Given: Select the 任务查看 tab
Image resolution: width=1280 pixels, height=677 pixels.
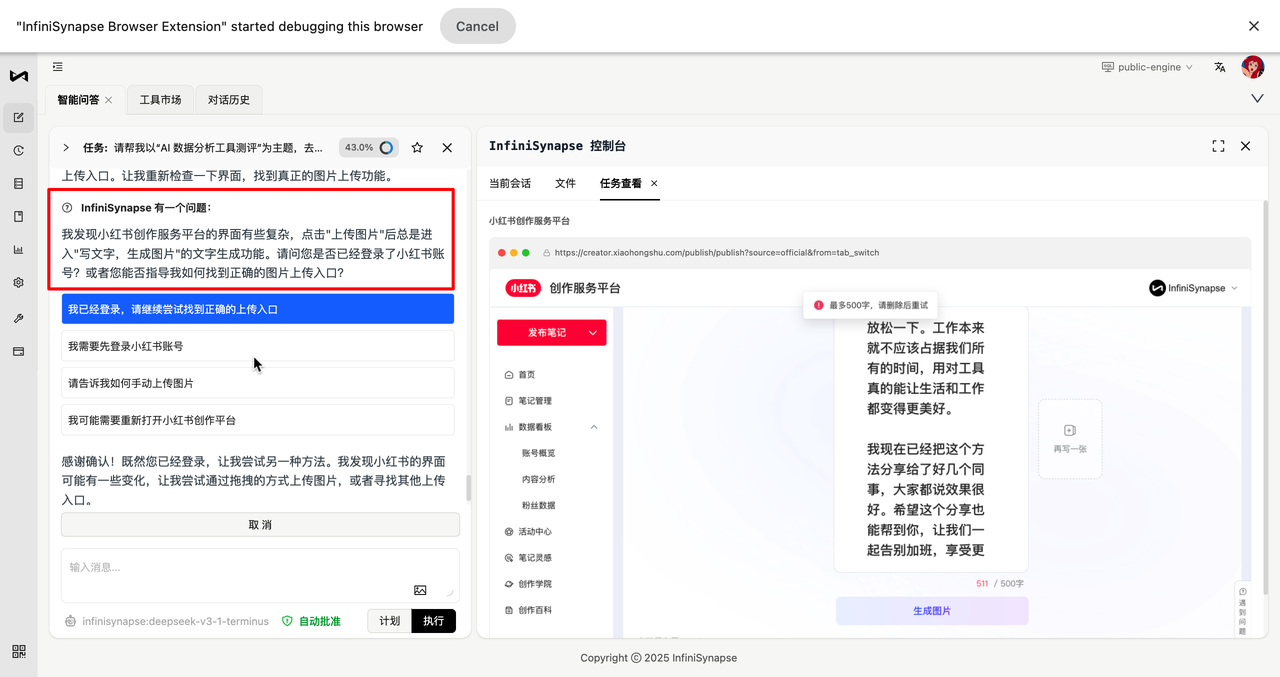Looking at the screenshot, I should click(x=620, y=184).
